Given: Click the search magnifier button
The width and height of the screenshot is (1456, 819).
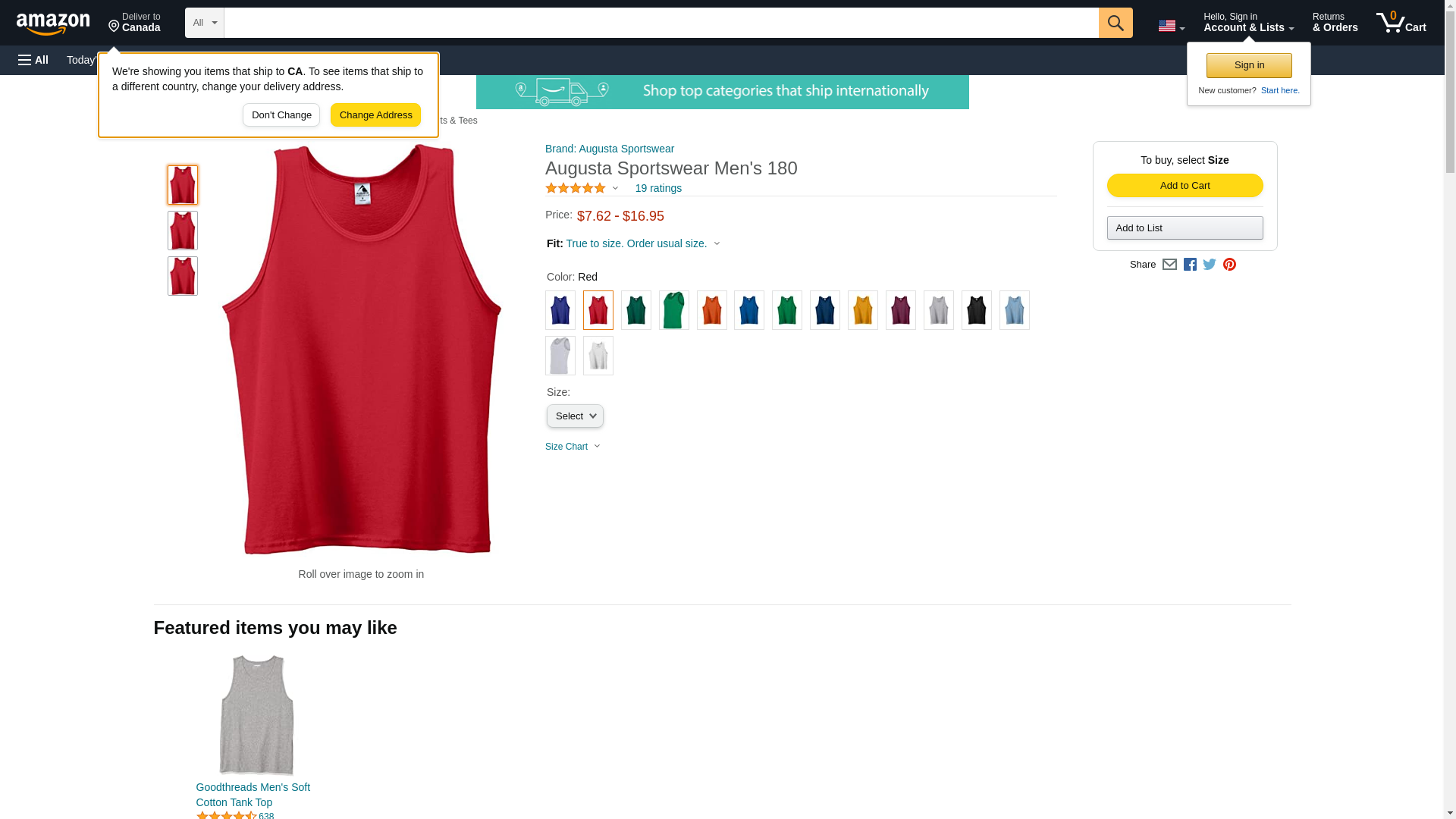Looking at the screenshot, I should (1115, 23).
